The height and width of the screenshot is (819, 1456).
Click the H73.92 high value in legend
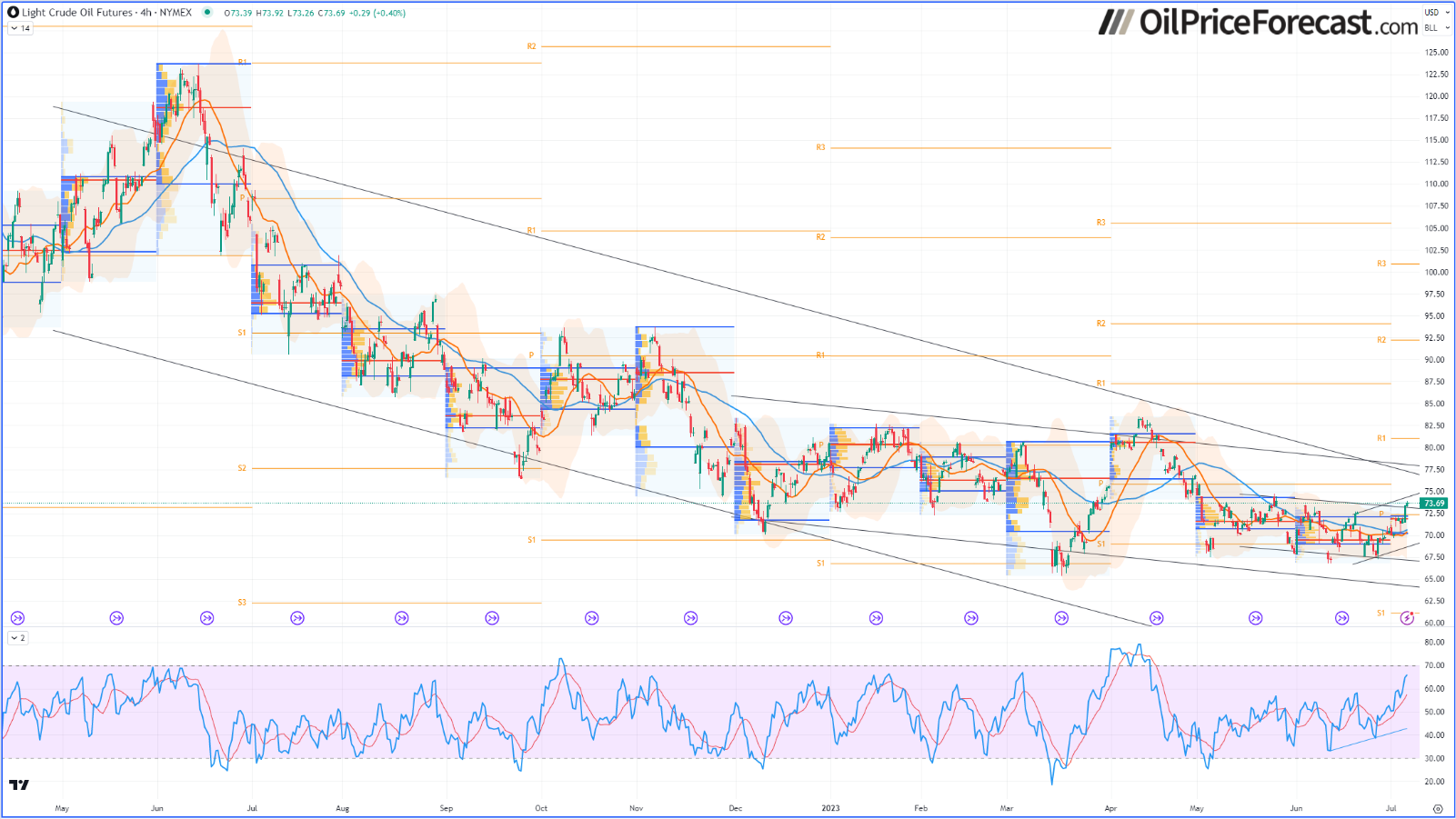point(269,13)
